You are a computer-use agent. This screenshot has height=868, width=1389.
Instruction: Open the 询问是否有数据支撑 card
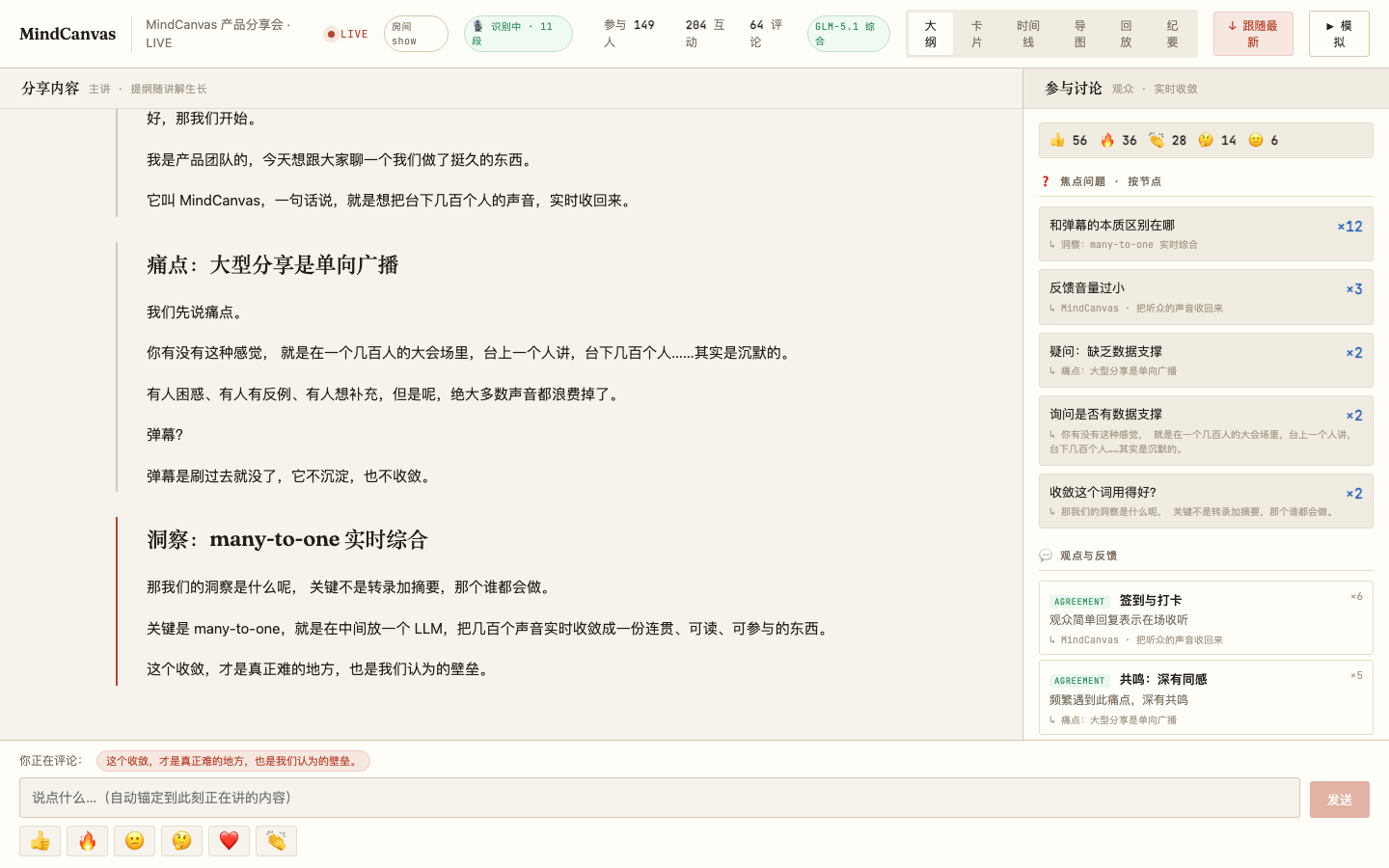1206,431
